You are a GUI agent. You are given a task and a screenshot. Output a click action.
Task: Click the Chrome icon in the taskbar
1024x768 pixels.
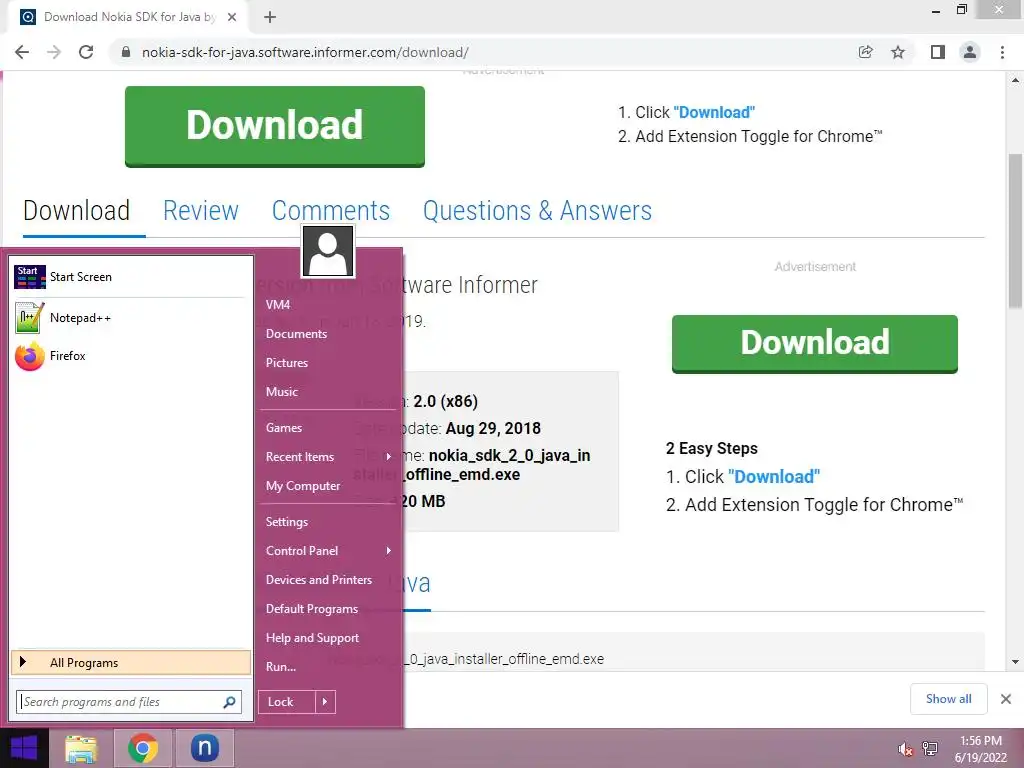click(143, 748)
